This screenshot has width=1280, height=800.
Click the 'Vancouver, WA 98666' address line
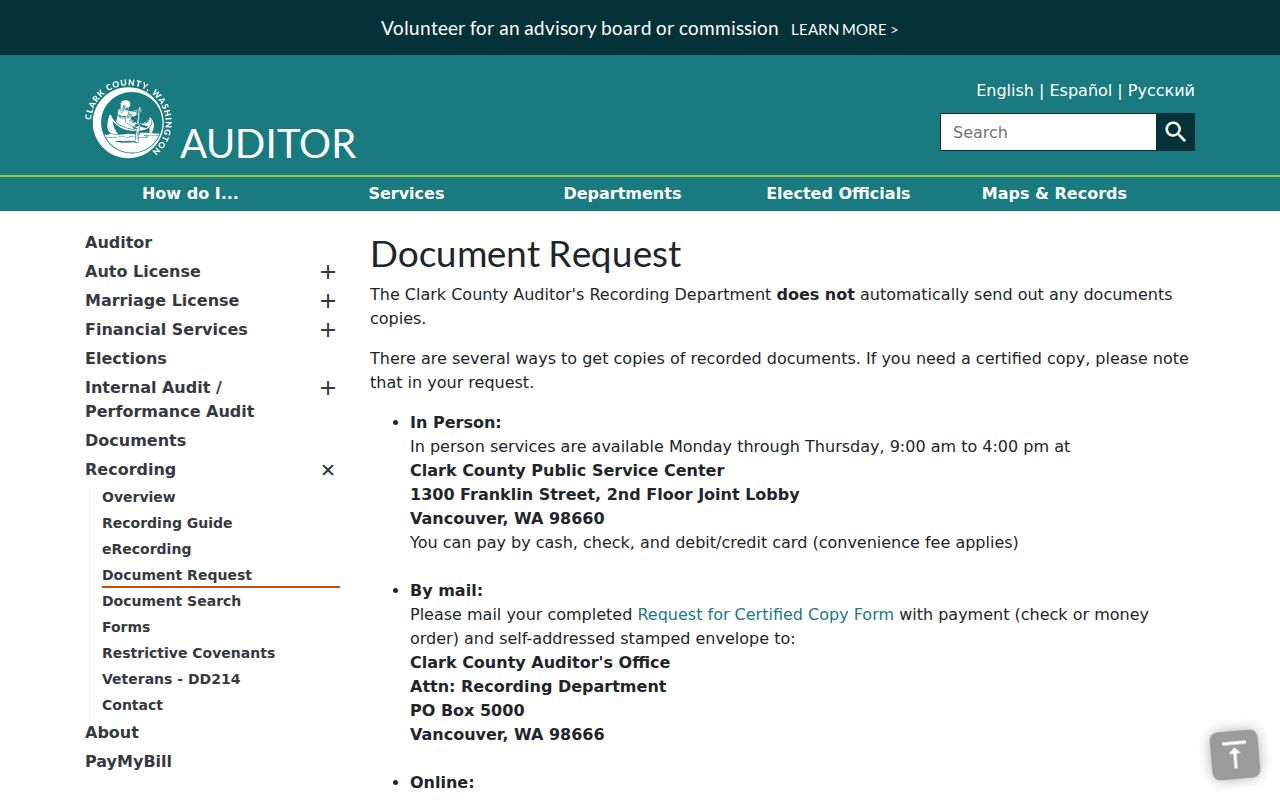tap(507, 734)
